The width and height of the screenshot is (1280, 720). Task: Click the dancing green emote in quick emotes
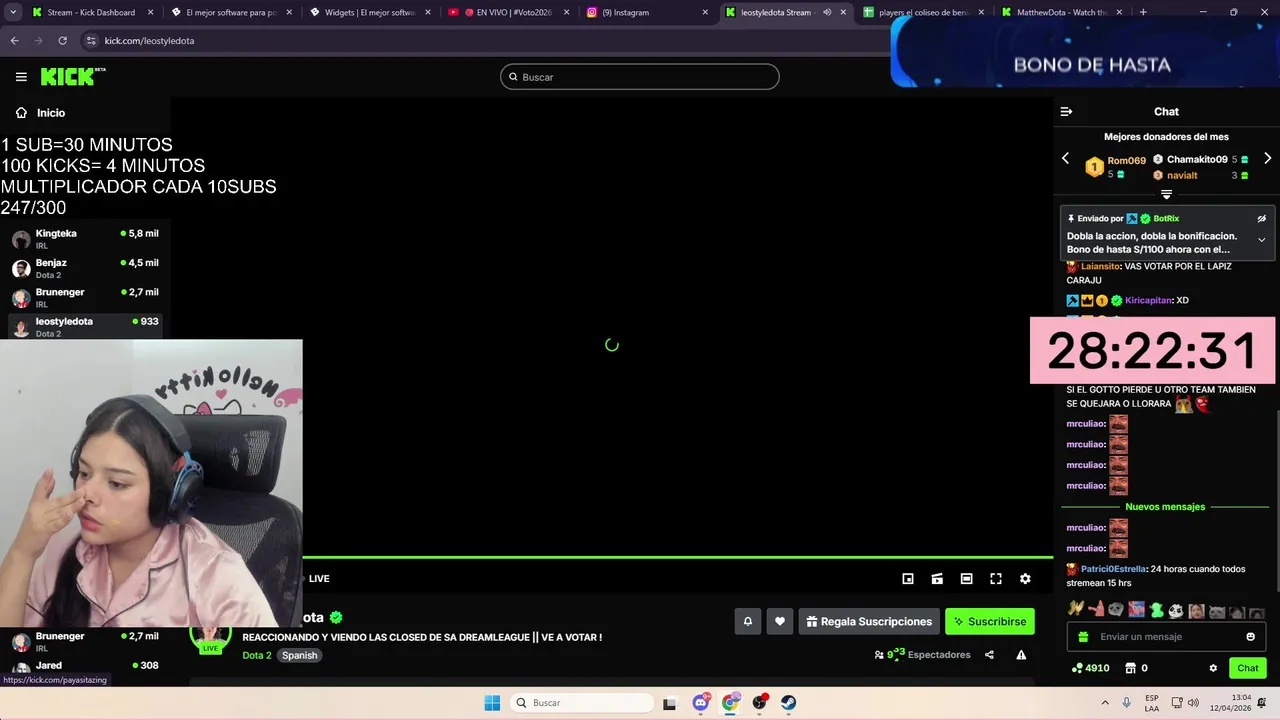[x=1157, y=610]
